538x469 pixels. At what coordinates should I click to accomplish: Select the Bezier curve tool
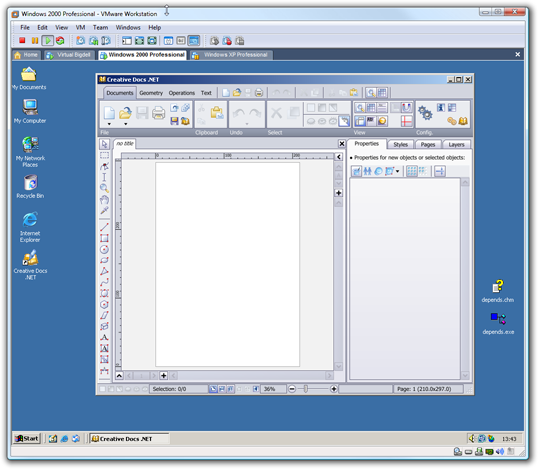tap(104, 282)
